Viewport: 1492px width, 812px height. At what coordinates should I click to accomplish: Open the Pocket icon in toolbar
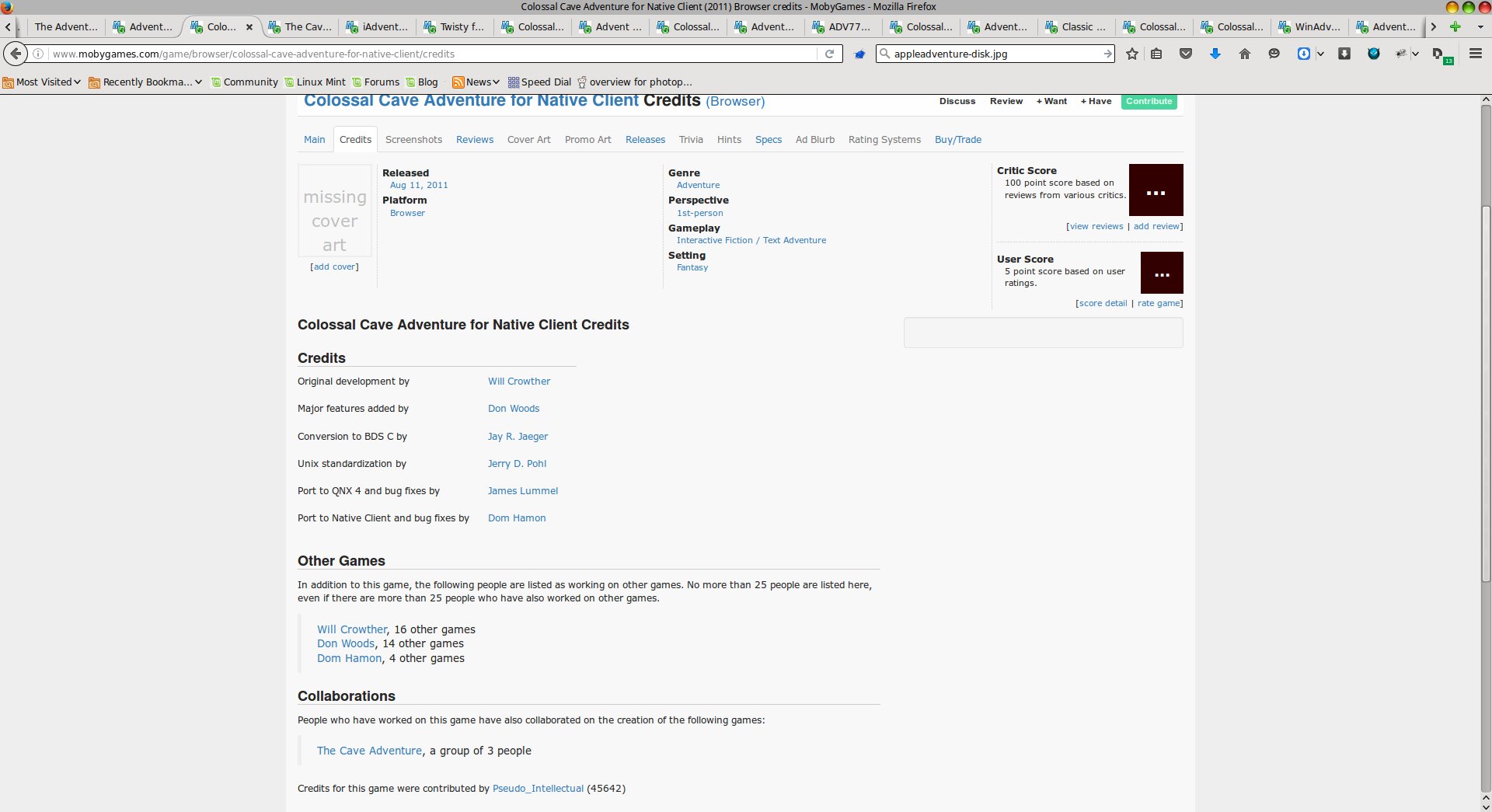coord(1186,54)
